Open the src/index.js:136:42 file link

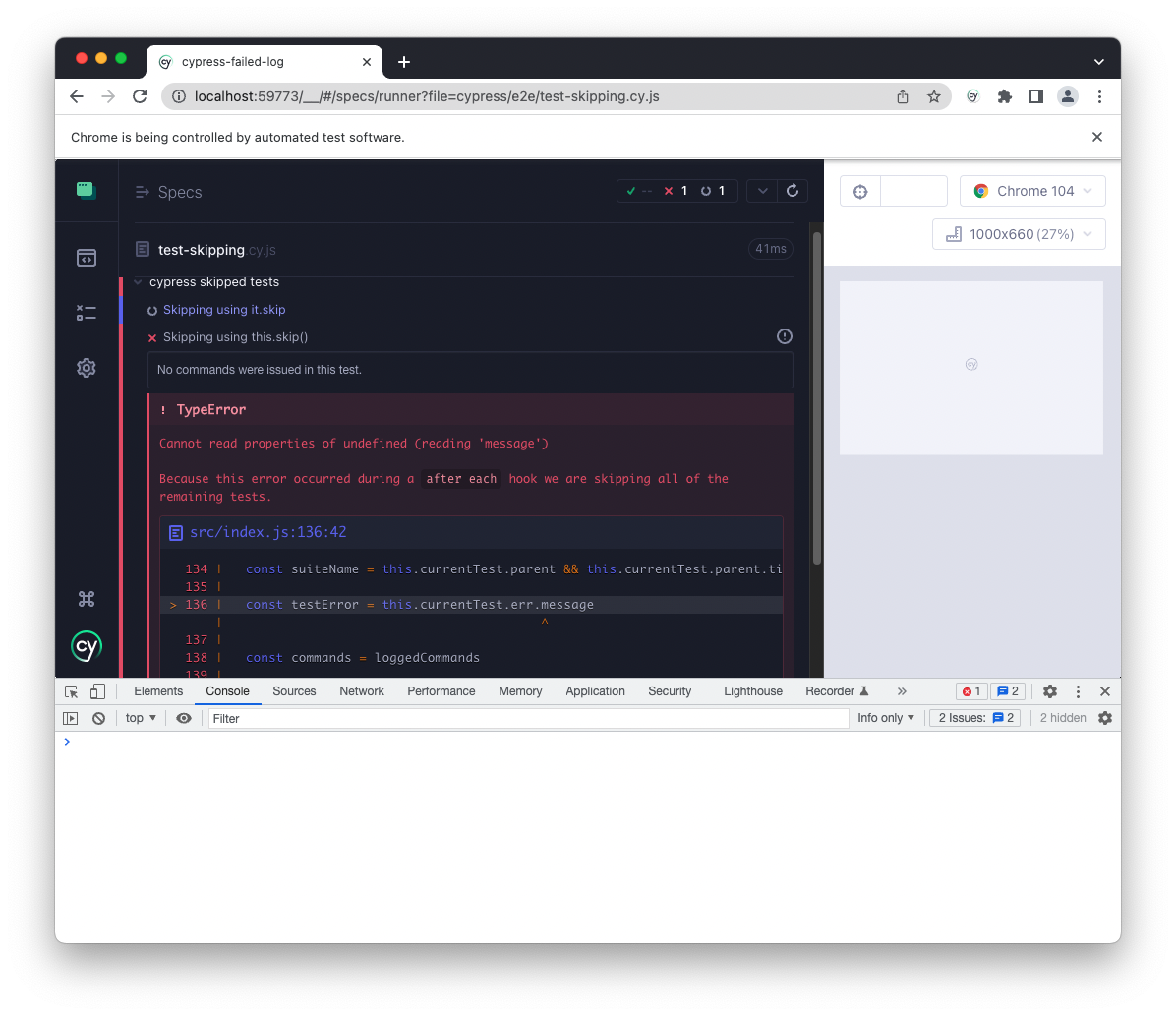[267, 532]
